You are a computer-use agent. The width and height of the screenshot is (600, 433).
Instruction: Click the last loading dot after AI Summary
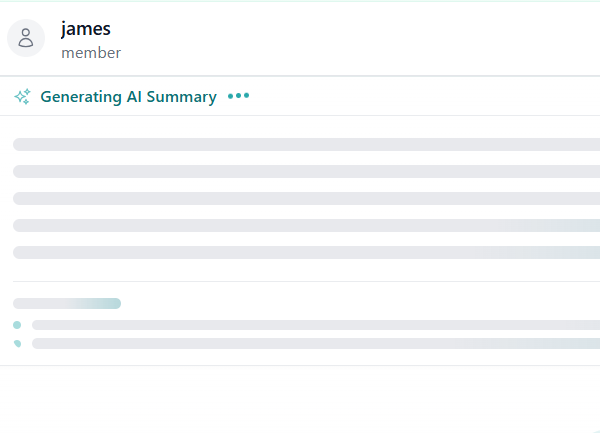pyautogui.click(x=246, y=97)
